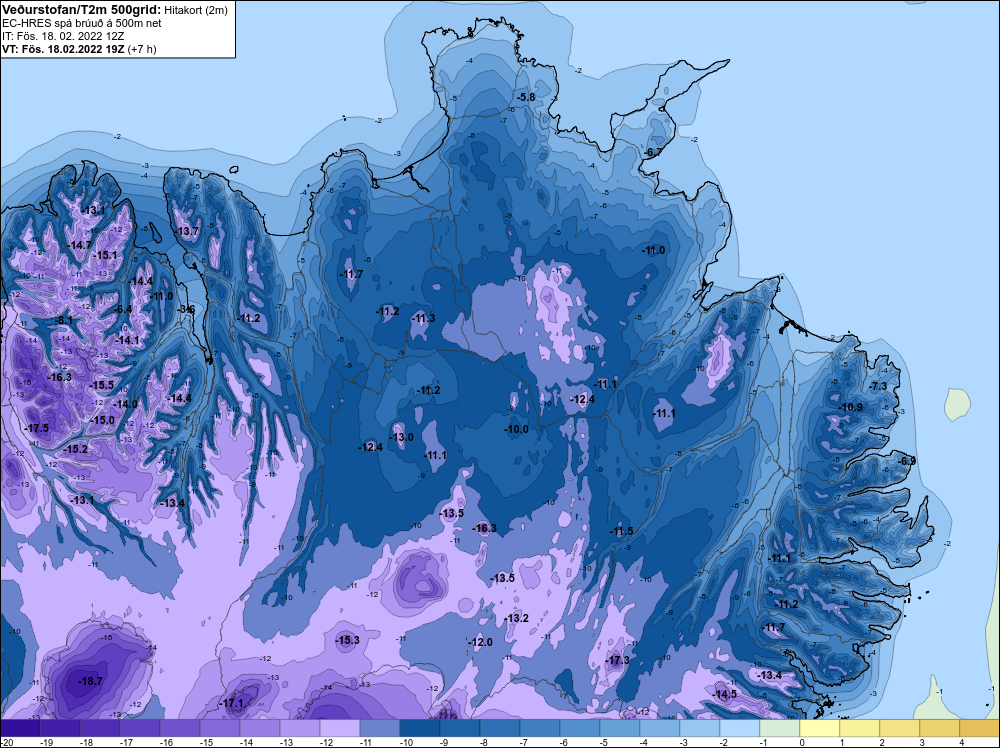Click the -15.5 temperature label
This screenshot has height=748, width=1000.
pos(101,385)
